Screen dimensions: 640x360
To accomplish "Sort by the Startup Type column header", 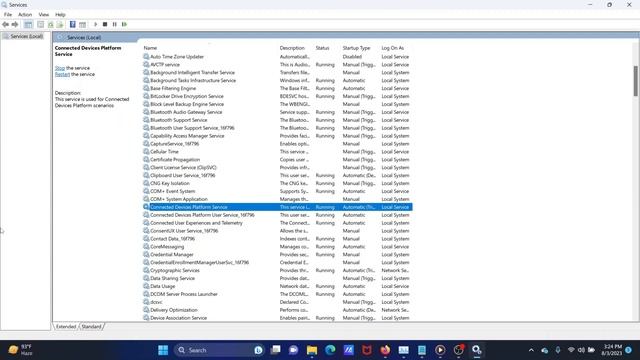I will [356, 48].
